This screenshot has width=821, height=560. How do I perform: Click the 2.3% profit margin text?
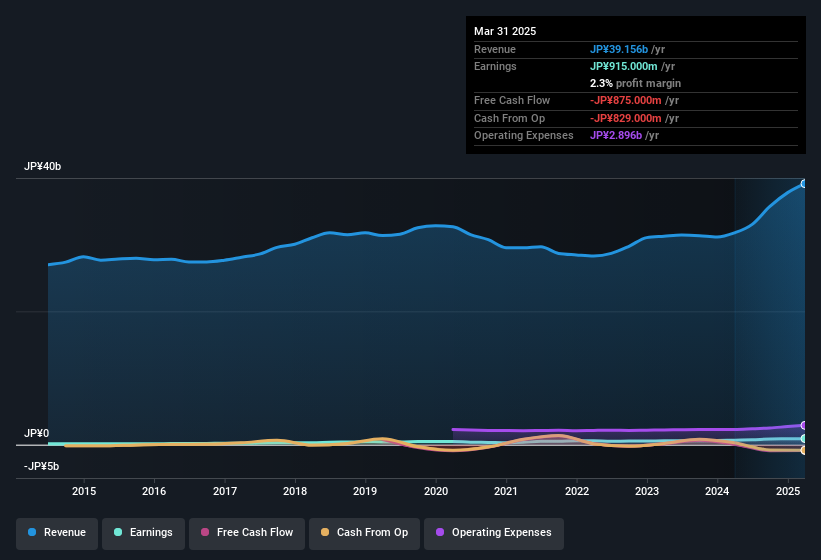635,83
